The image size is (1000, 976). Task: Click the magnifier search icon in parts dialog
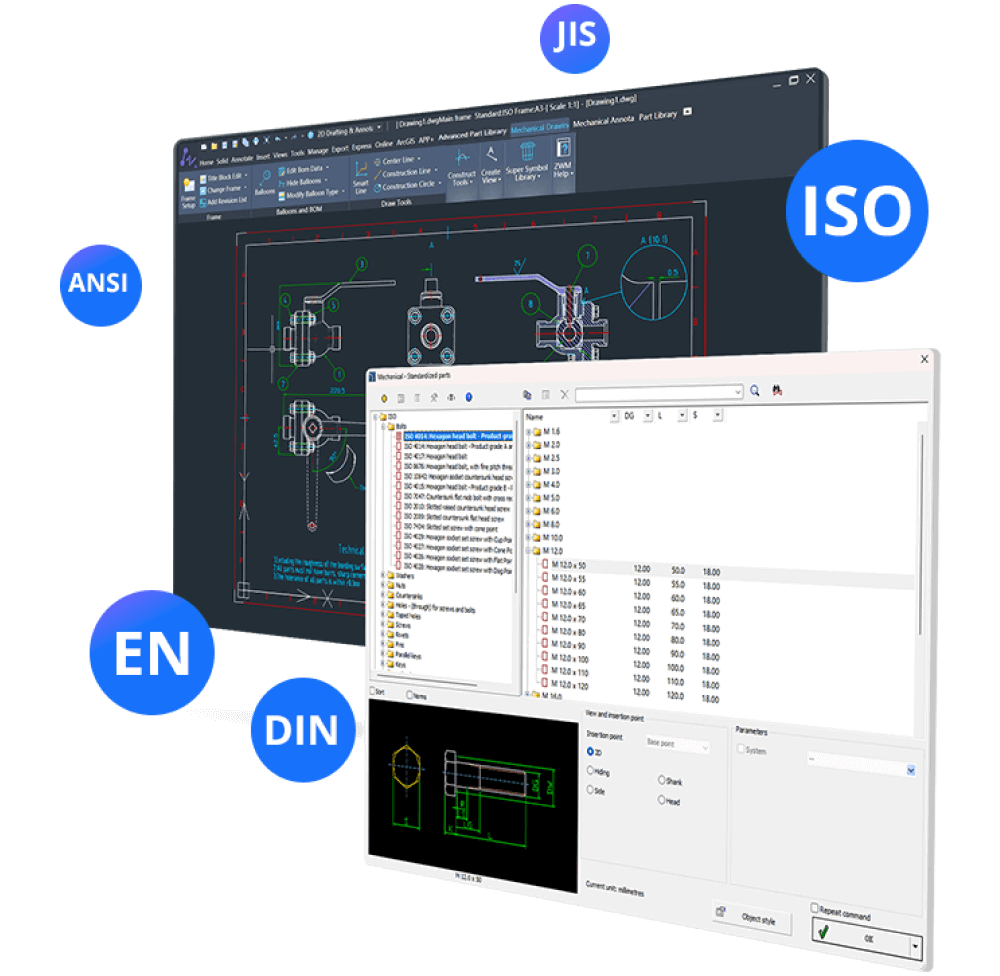(756, 391)
